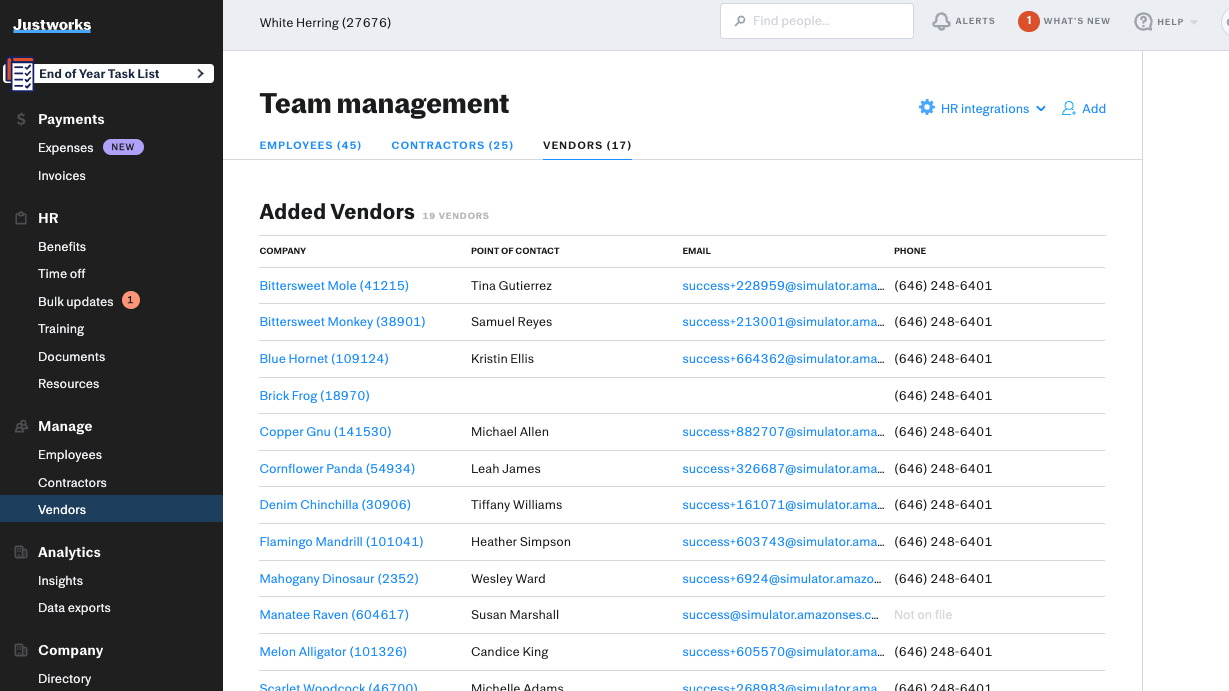Click the Company section heading
This screenshot has height=691, width=1229.
click(x=70, y=650)
